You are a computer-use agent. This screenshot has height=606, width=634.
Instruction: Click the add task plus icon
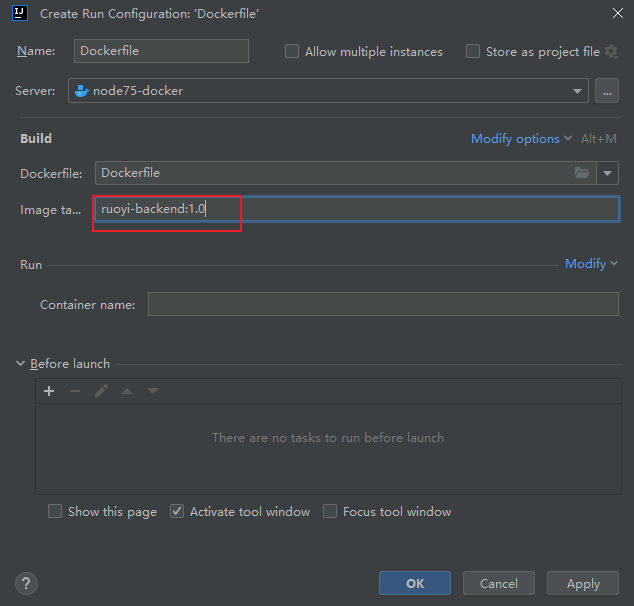pyautogui.click(x=49, y=391)
